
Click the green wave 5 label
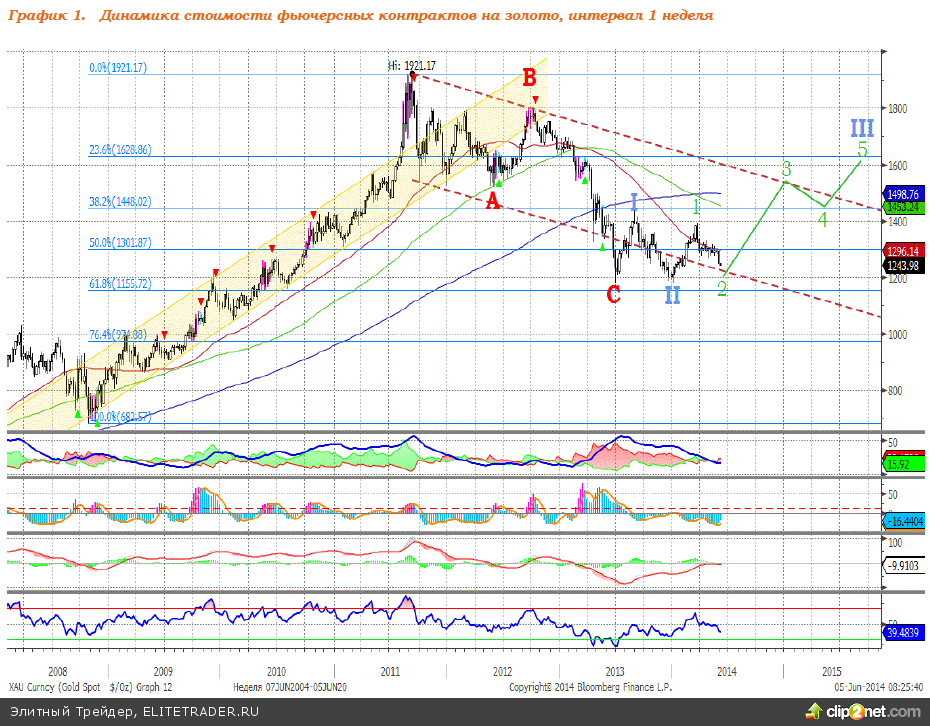862,150
